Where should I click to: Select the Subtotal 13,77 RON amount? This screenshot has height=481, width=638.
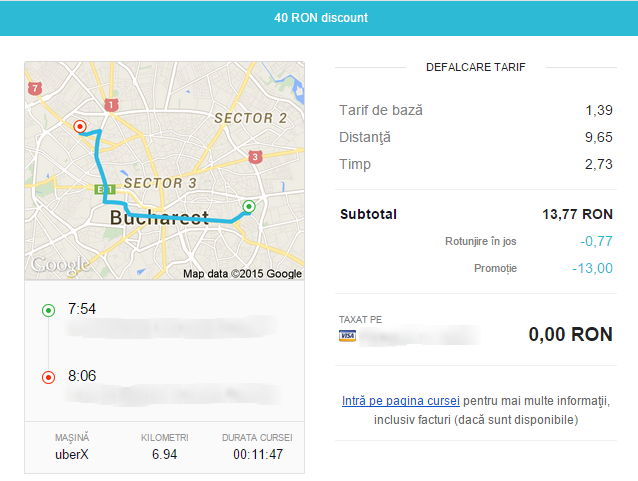click(577, 214)
